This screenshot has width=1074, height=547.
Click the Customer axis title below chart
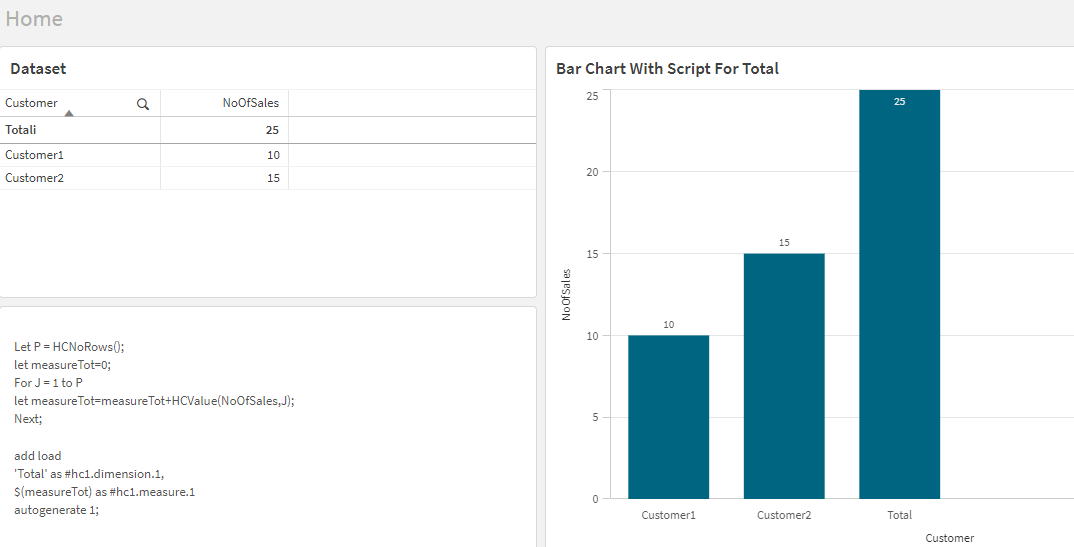(949, 538)
